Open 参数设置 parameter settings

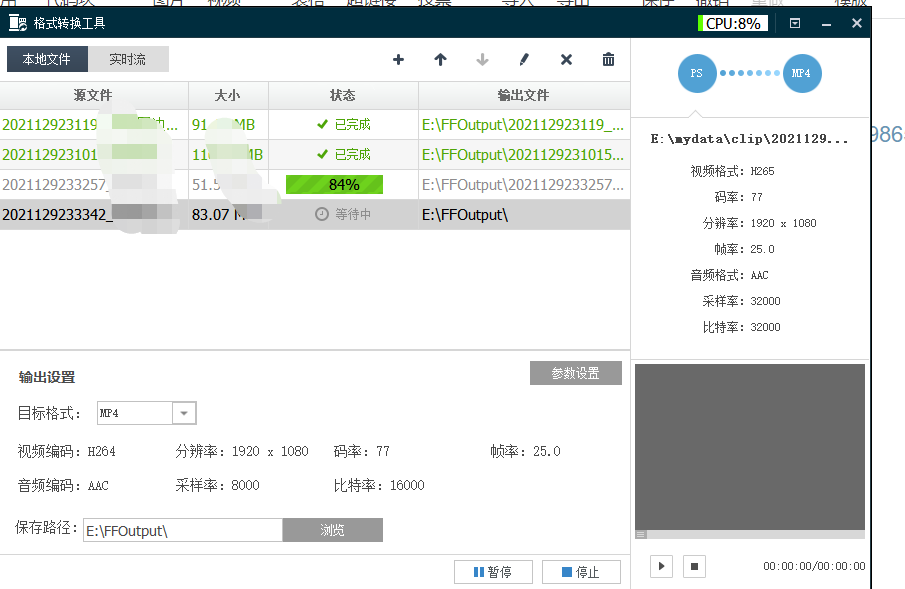pos(575,373)
